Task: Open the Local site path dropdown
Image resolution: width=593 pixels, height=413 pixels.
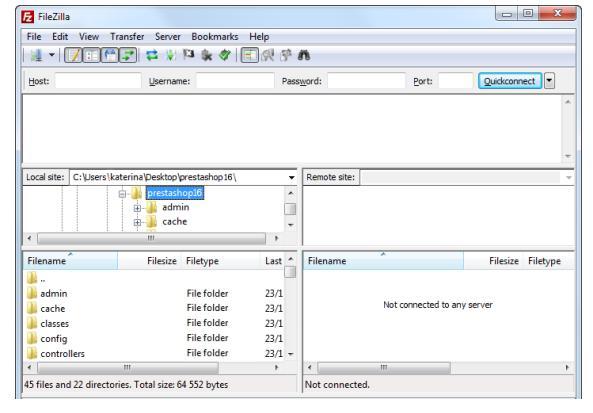Action: tap(291, 177)
